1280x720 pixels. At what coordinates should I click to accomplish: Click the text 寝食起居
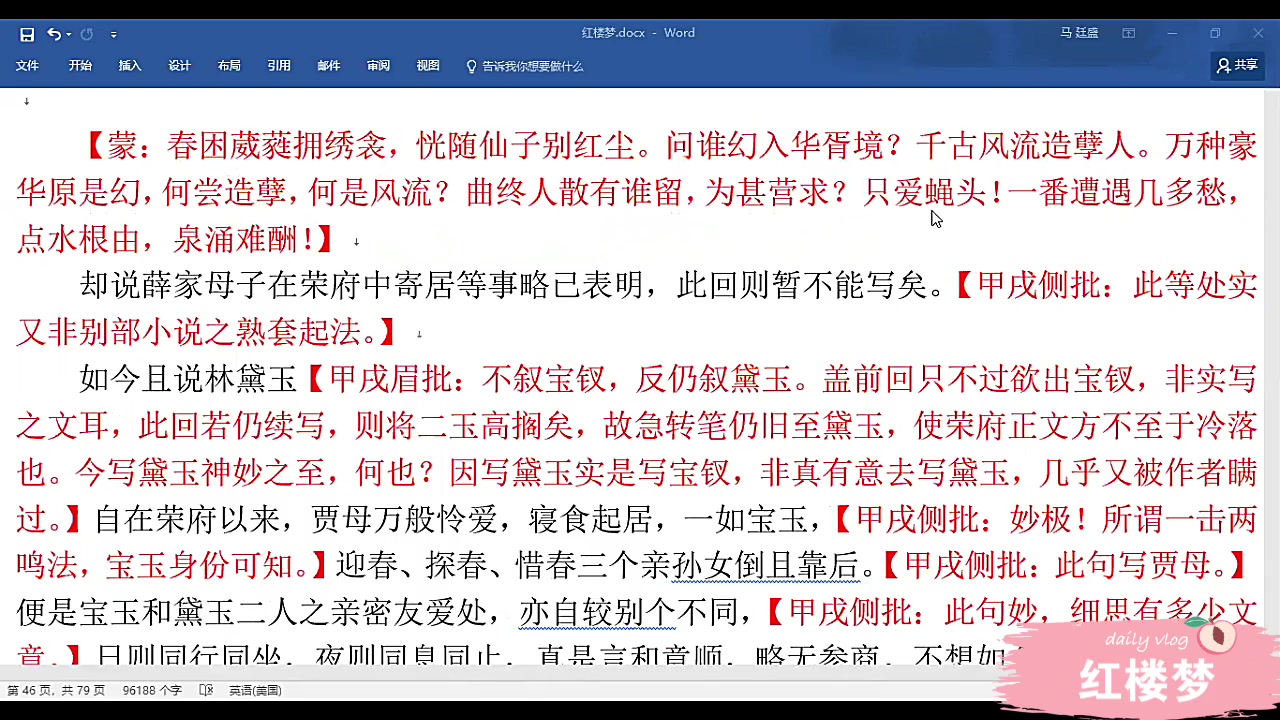pos(590,519)
